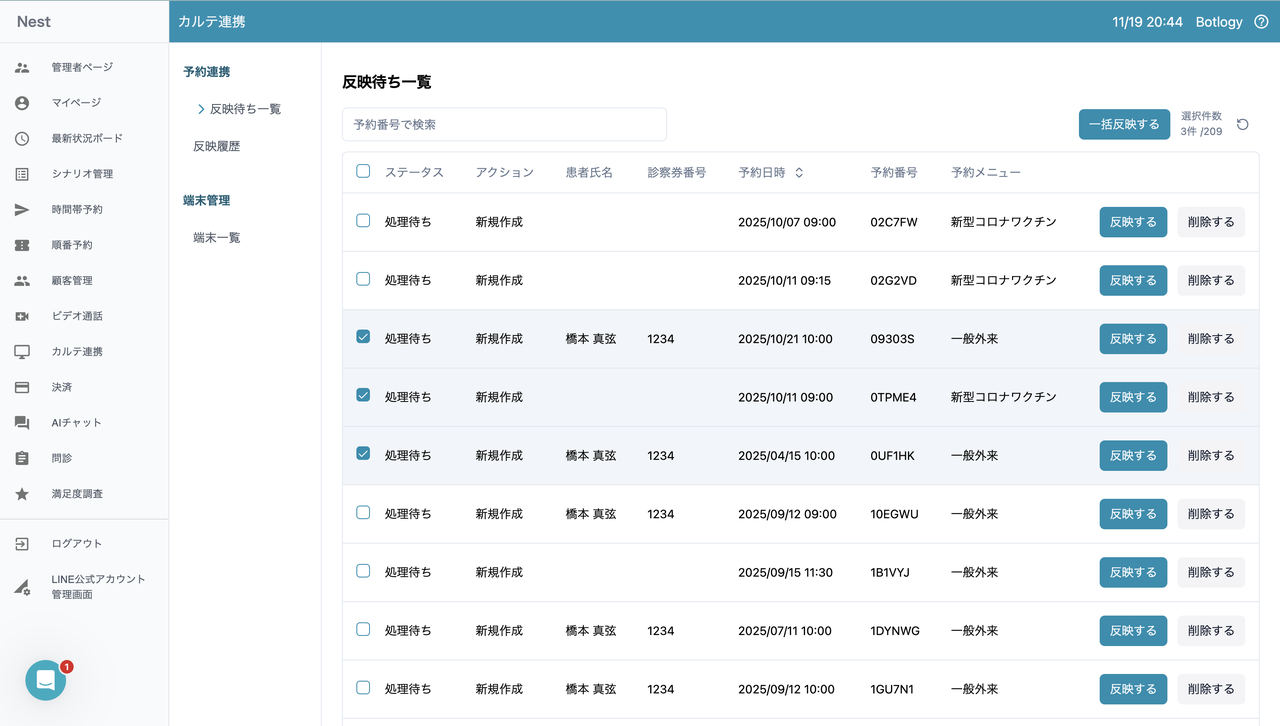Click the Botlogy account name

(1219, 22)
